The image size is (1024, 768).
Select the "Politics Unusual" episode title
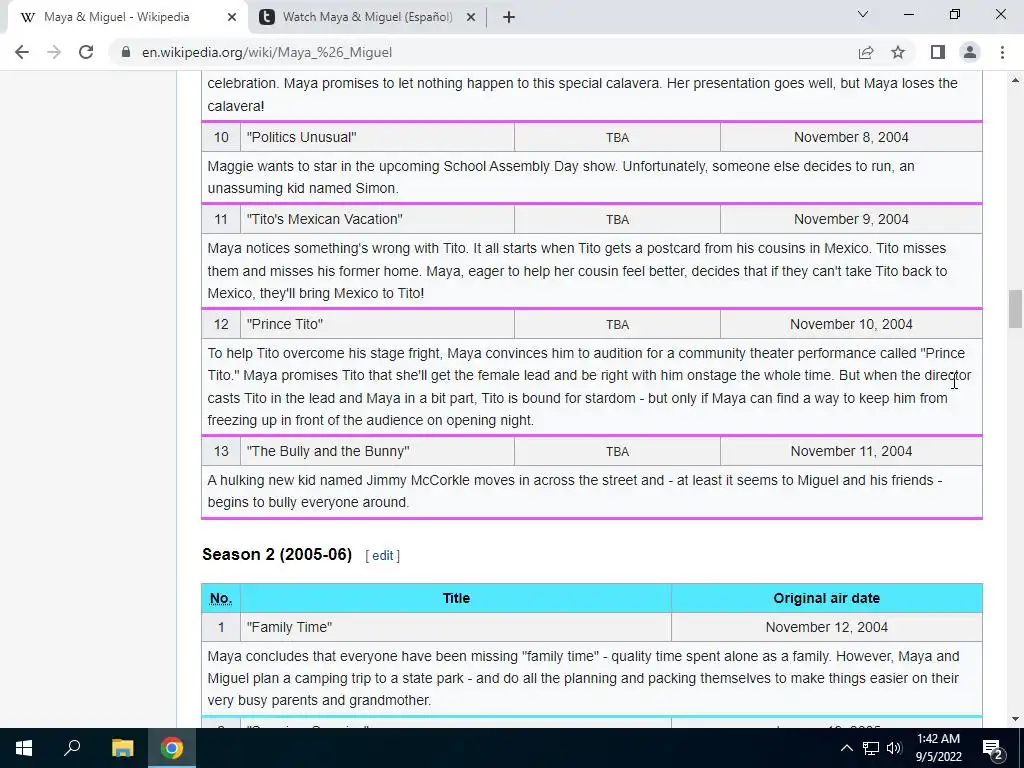(301, 137)
